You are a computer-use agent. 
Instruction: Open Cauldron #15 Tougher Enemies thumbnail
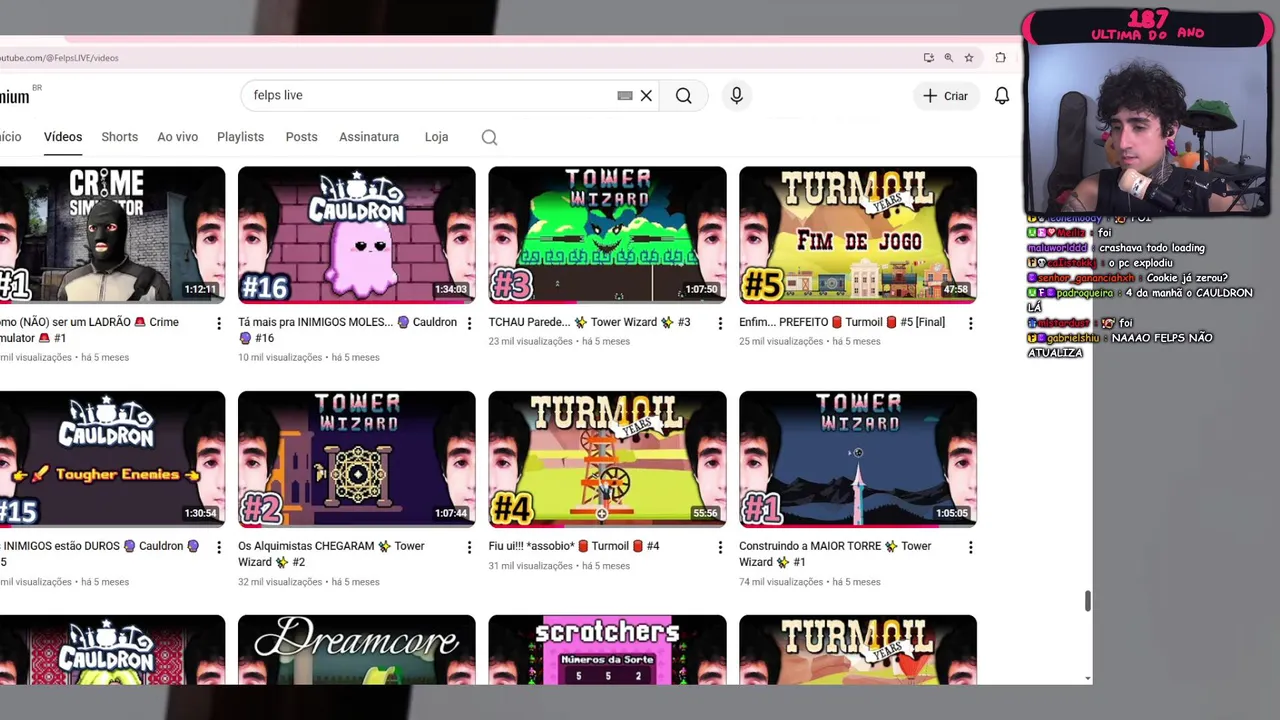[112, 459]
